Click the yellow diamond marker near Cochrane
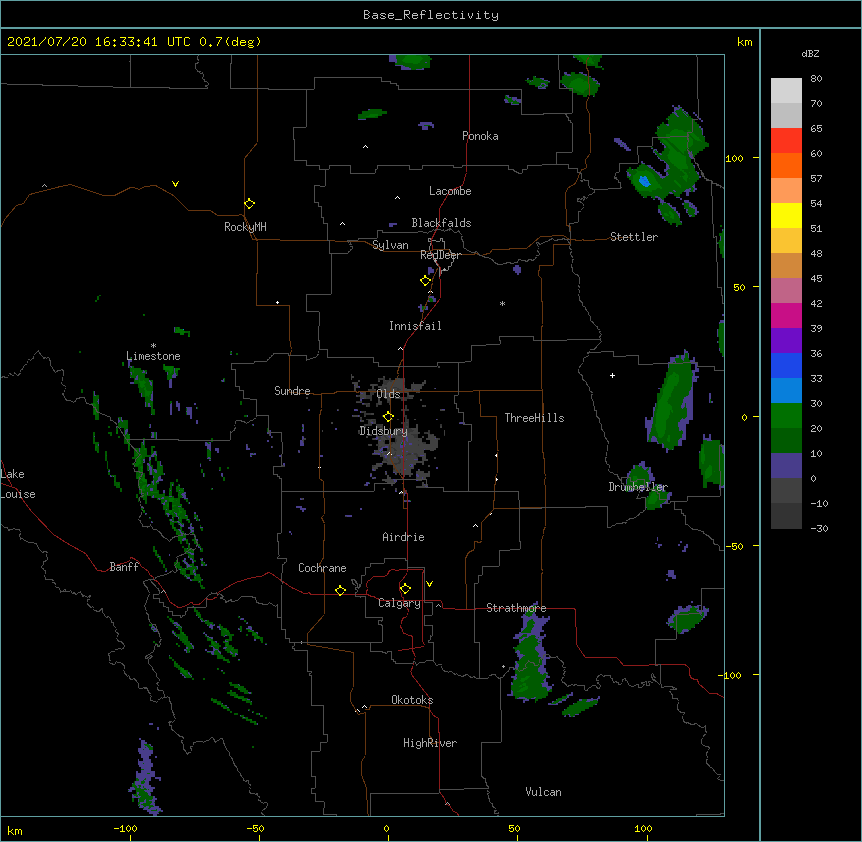 tap(340, 590)
